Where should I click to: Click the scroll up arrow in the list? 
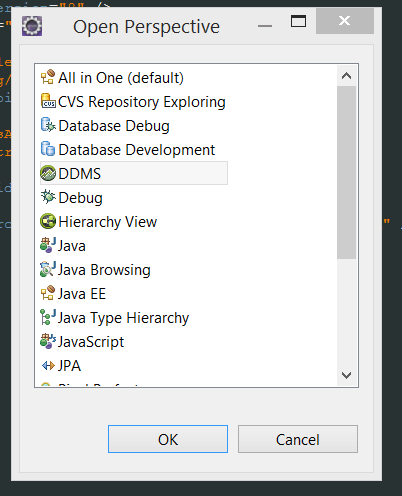pyautogui.click(x=347, y=76)
